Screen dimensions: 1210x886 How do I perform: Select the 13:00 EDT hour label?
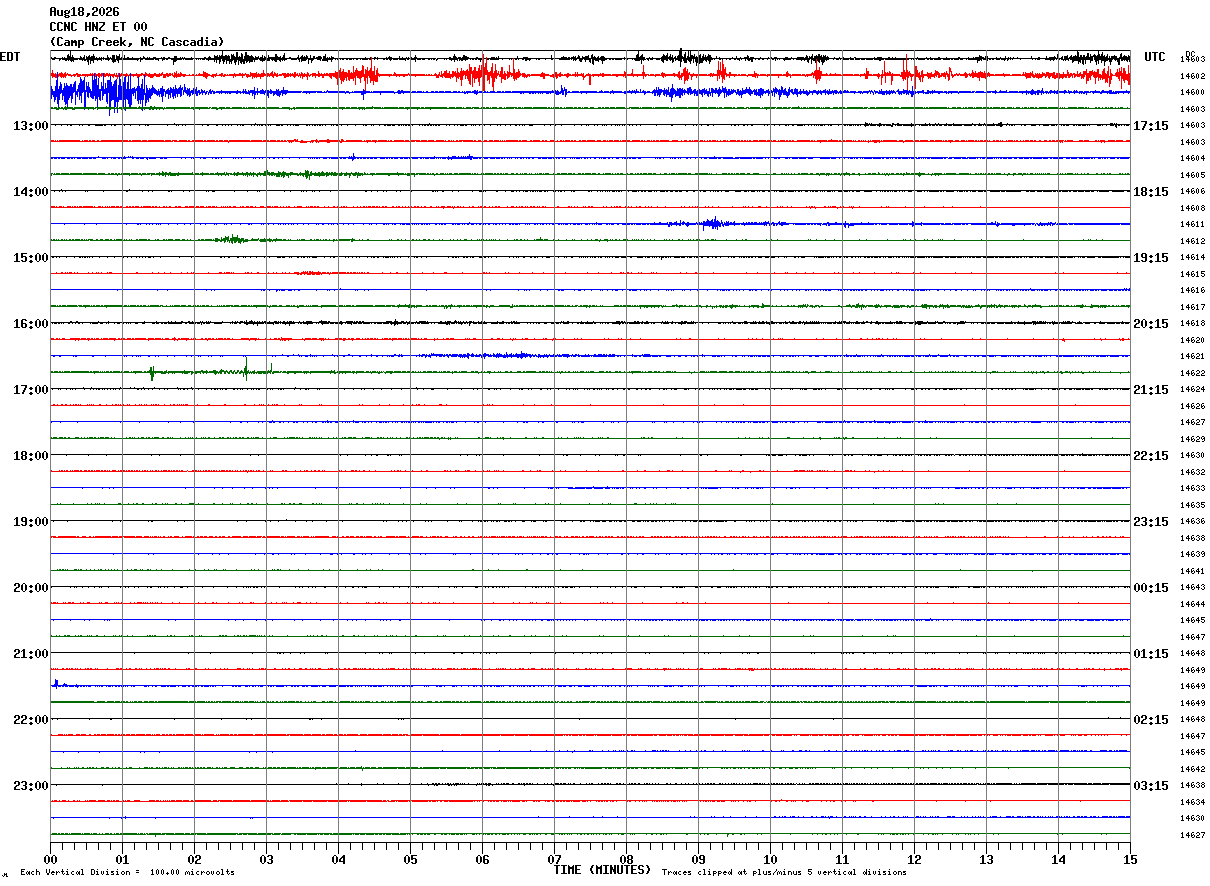coord(31,125)
